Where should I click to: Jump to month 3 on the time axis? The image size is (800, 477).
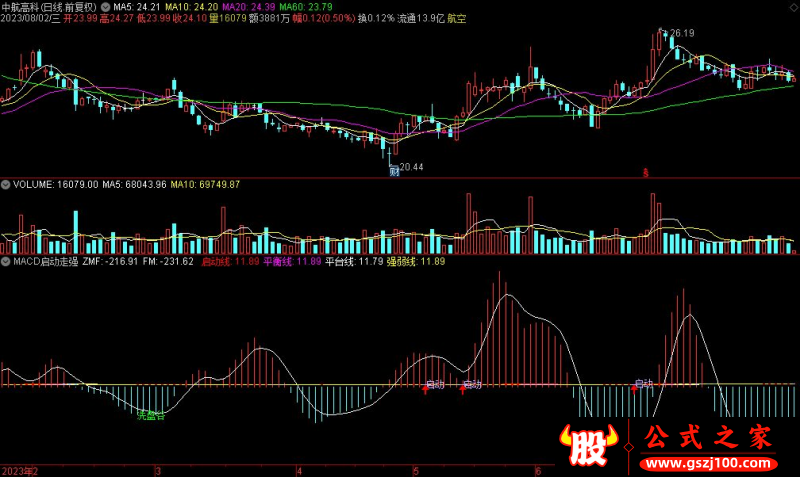158,471
